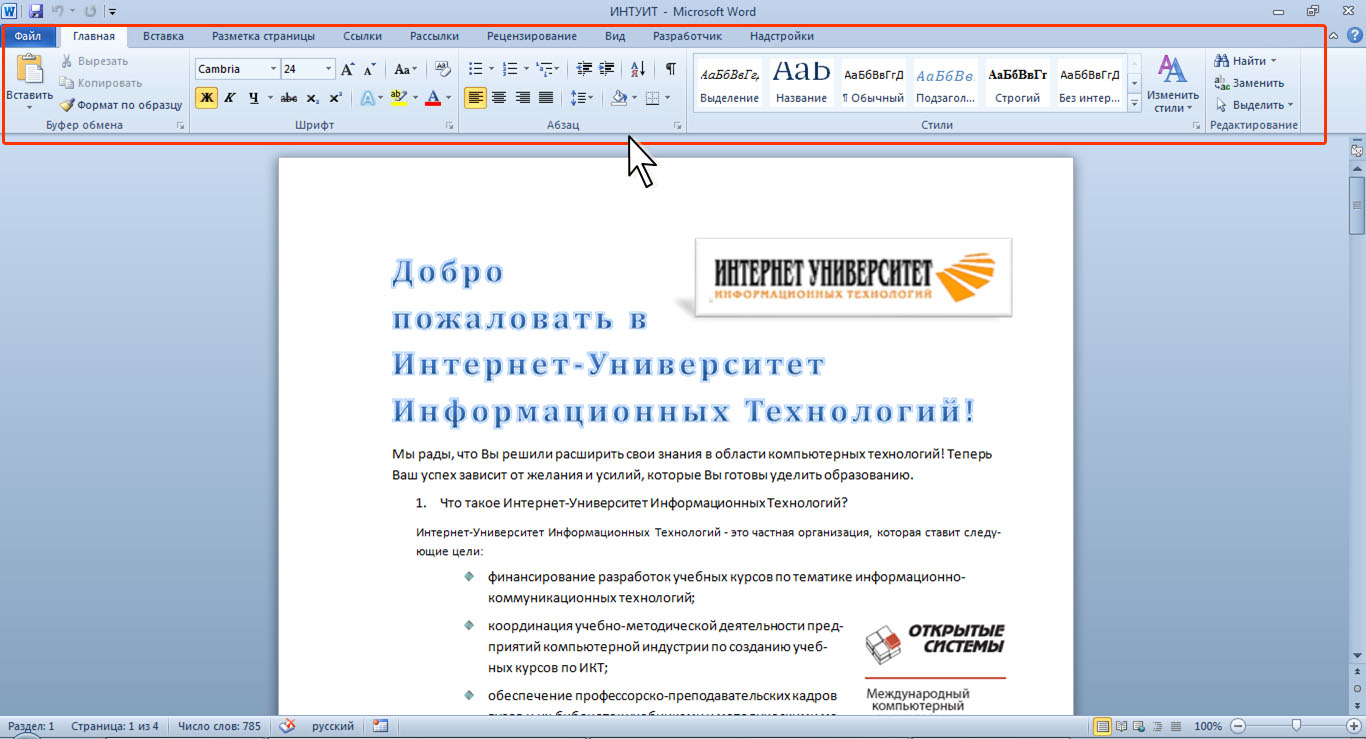Click the Redo icon in quick access toolbar

(x=91, y=11)
